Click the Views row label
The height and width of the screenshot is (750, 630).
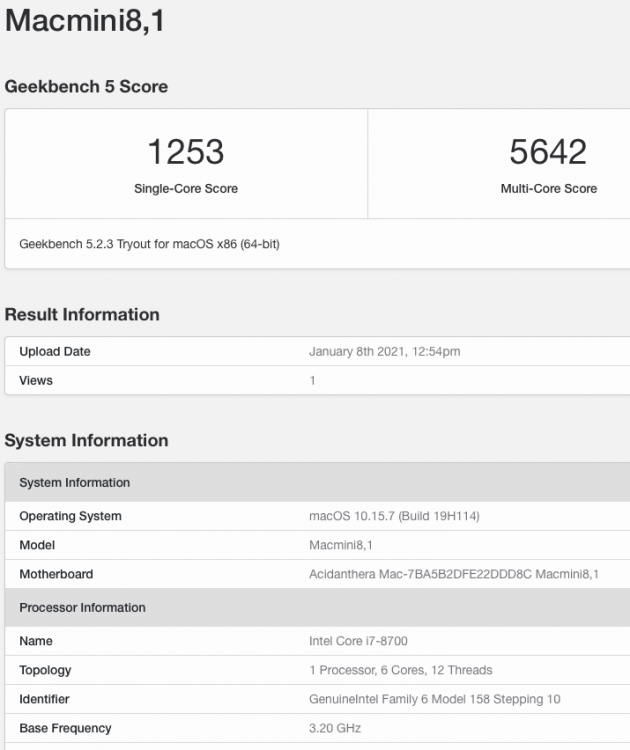point(36,381)
